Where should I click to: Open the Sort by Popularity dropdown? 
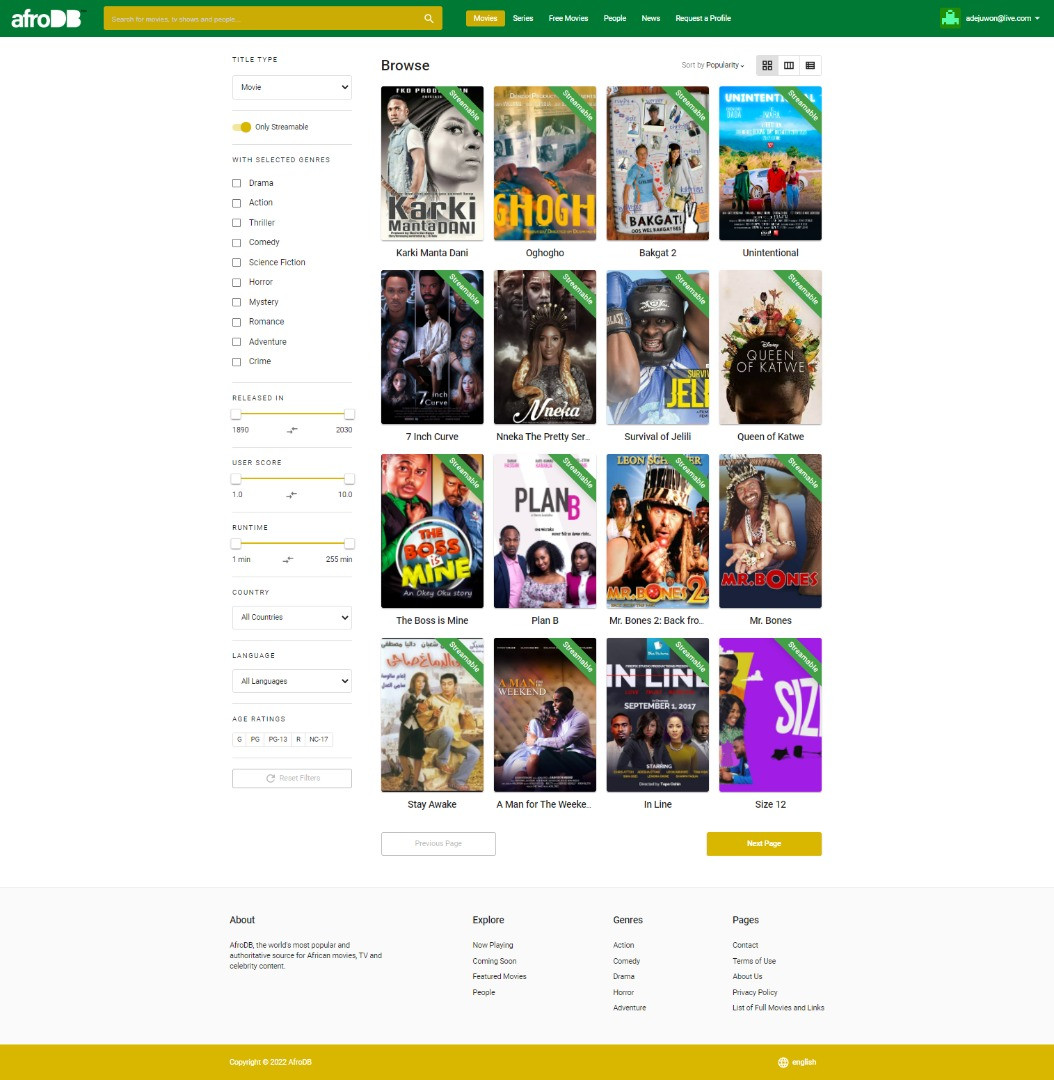[713, 65]
